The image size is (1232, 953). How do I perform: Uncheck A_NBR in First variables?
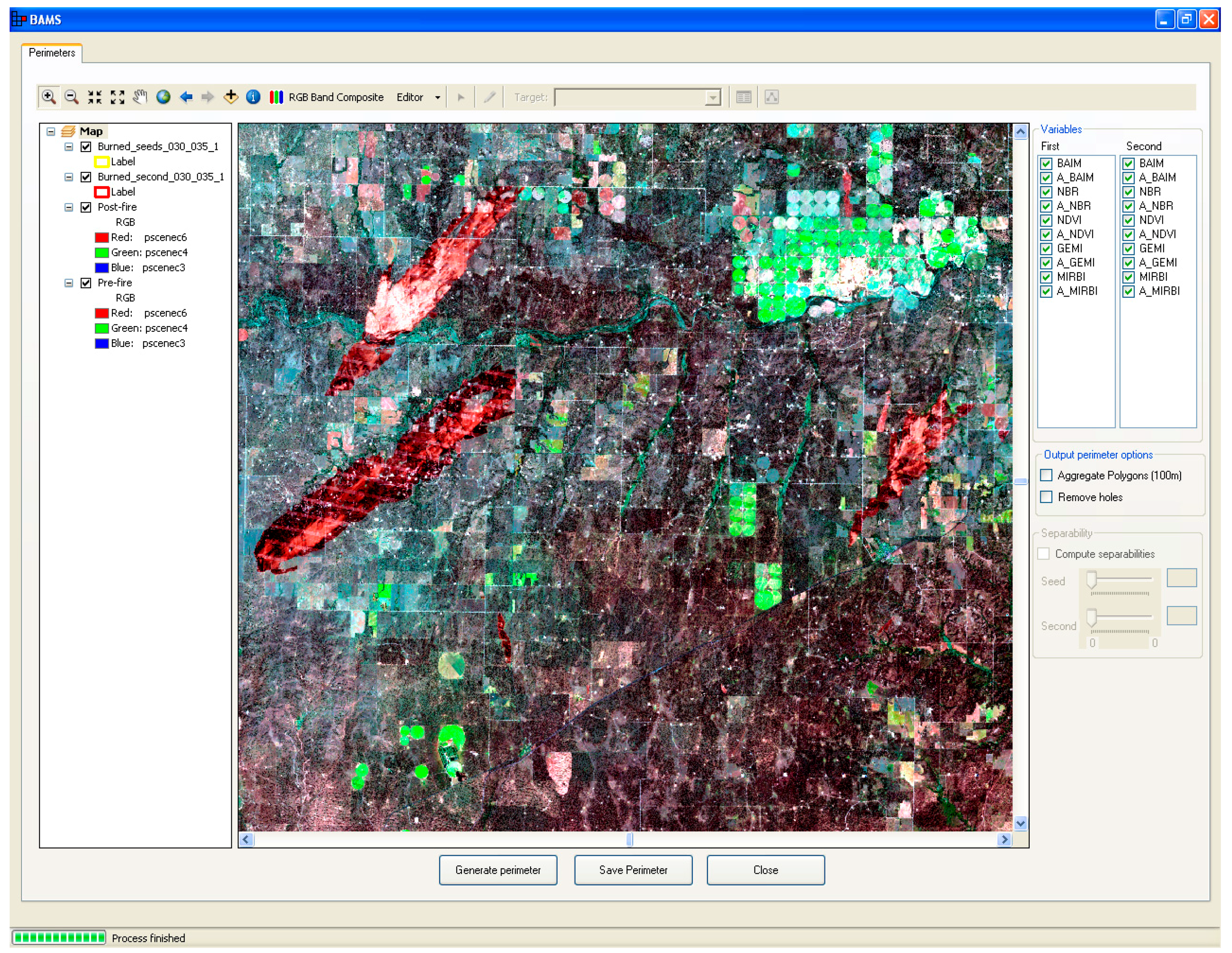pos(1047,206)
